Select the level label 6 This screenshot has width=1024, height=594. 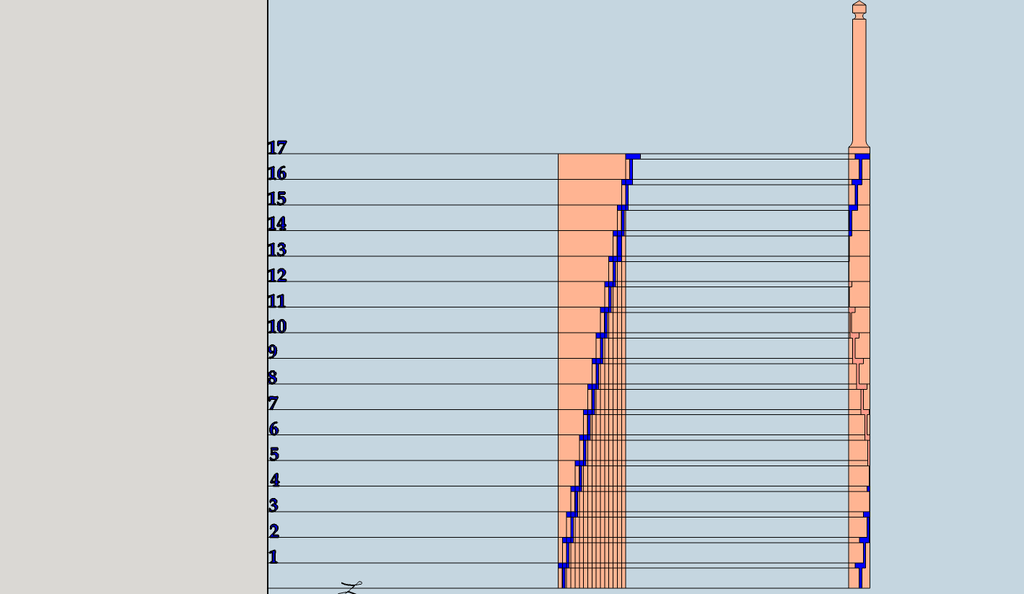click(274, 429)
